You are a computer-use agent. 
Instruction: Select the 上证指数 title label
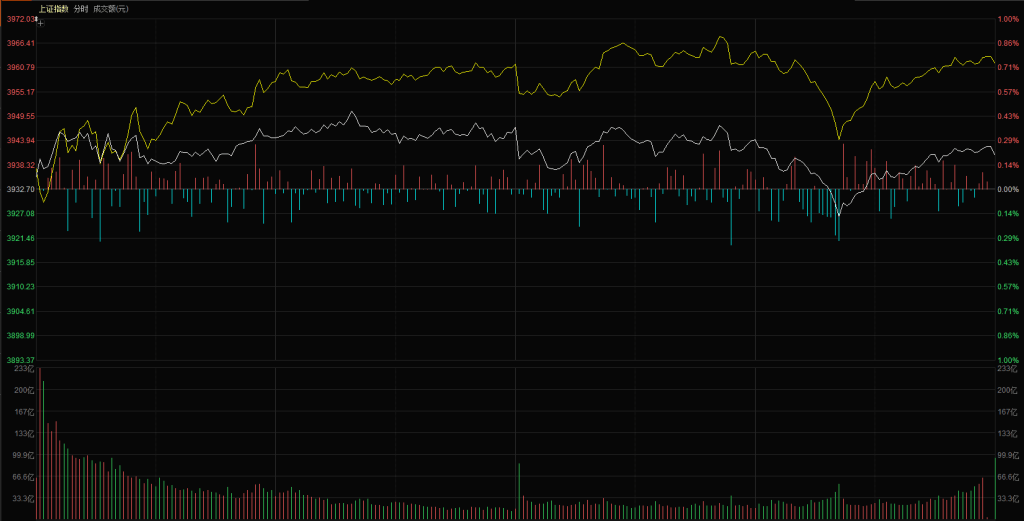54,8
